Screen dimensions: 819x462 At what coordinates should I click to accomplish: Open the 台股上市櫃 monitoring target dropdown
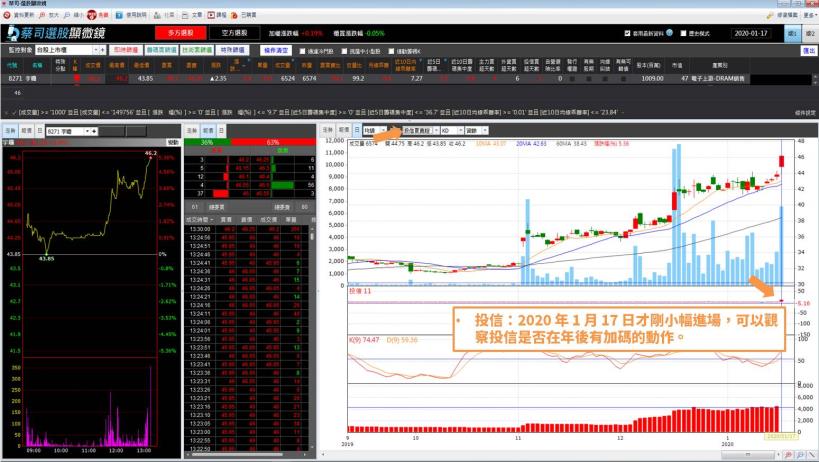click(96, 50)
